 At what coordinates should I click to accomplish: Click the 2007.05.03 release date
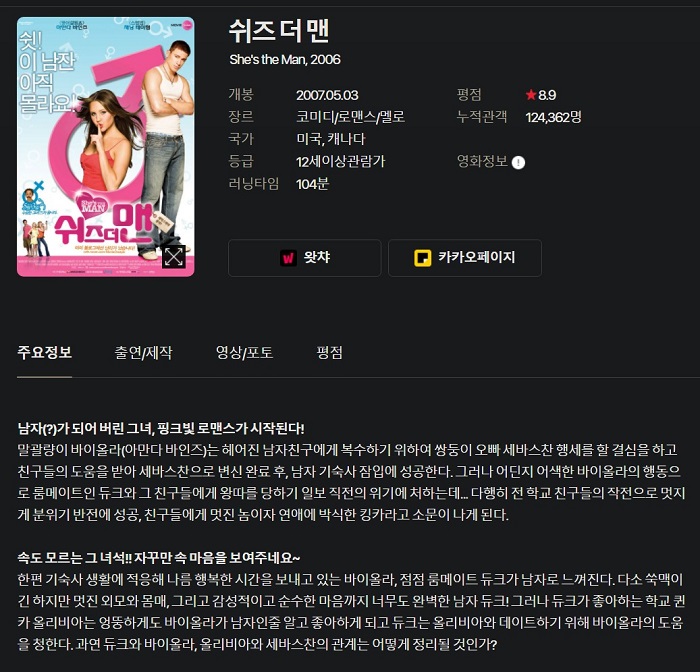pyautogui.click(x=327, y=95)
